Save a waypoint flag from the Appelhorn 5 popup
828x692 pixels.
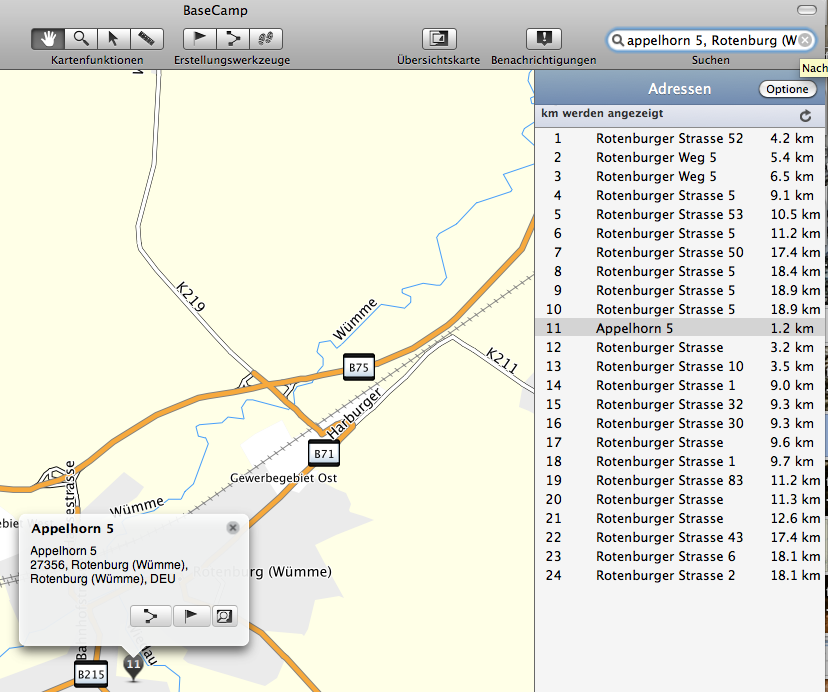(x=191, y=616)
